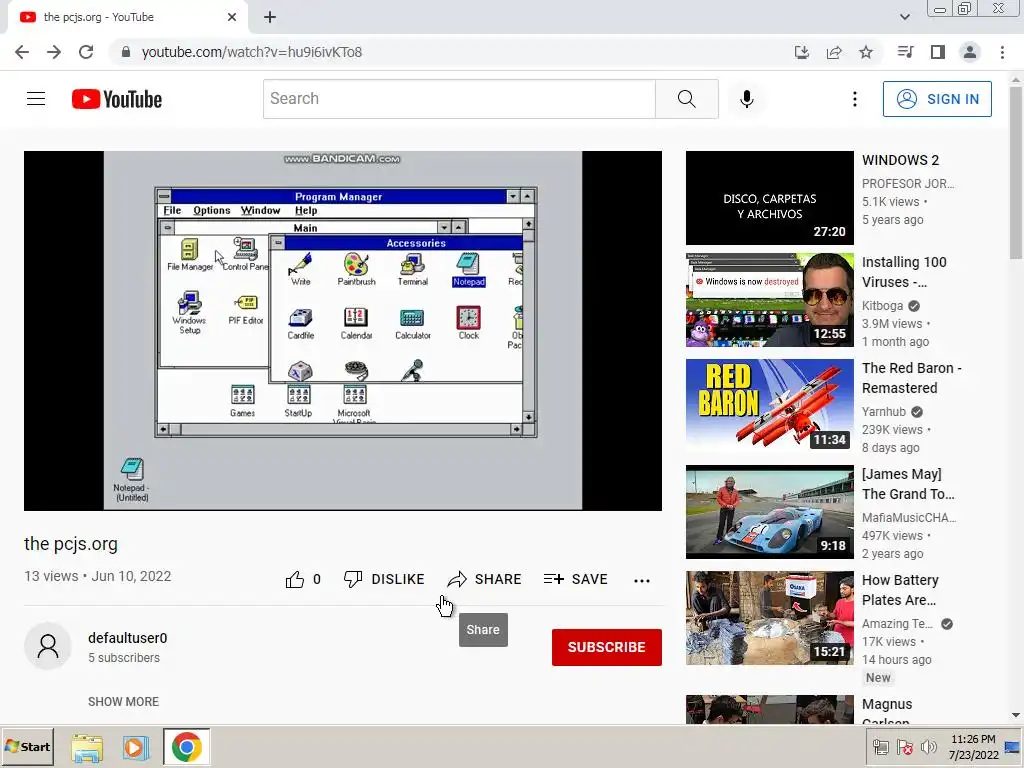Click the Chrome taskbar icon
1024x768 pixels.
pyautogui.click(x=187, y=746)
